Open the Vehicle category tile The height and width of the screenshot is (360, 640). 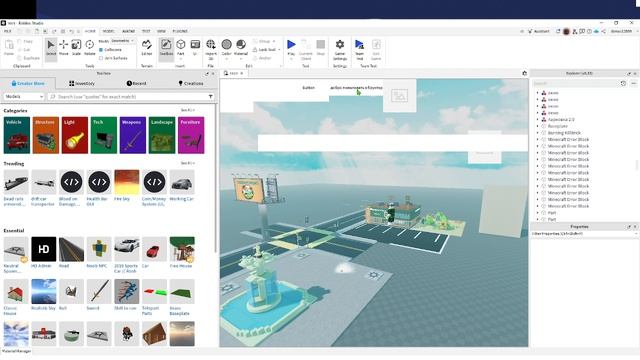tap(17, 135)
